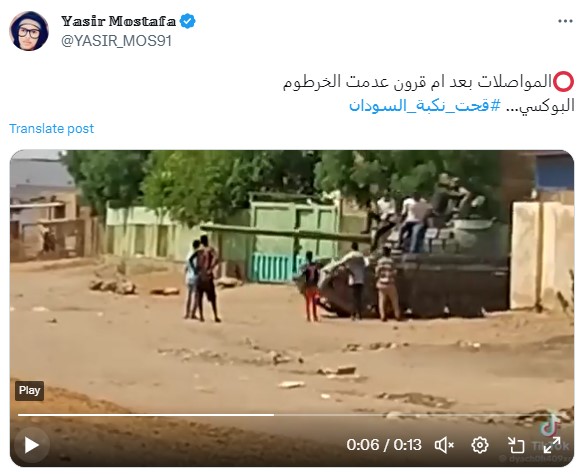
Task: Click the red circle emoji in the post
Action: click(564, 82)
